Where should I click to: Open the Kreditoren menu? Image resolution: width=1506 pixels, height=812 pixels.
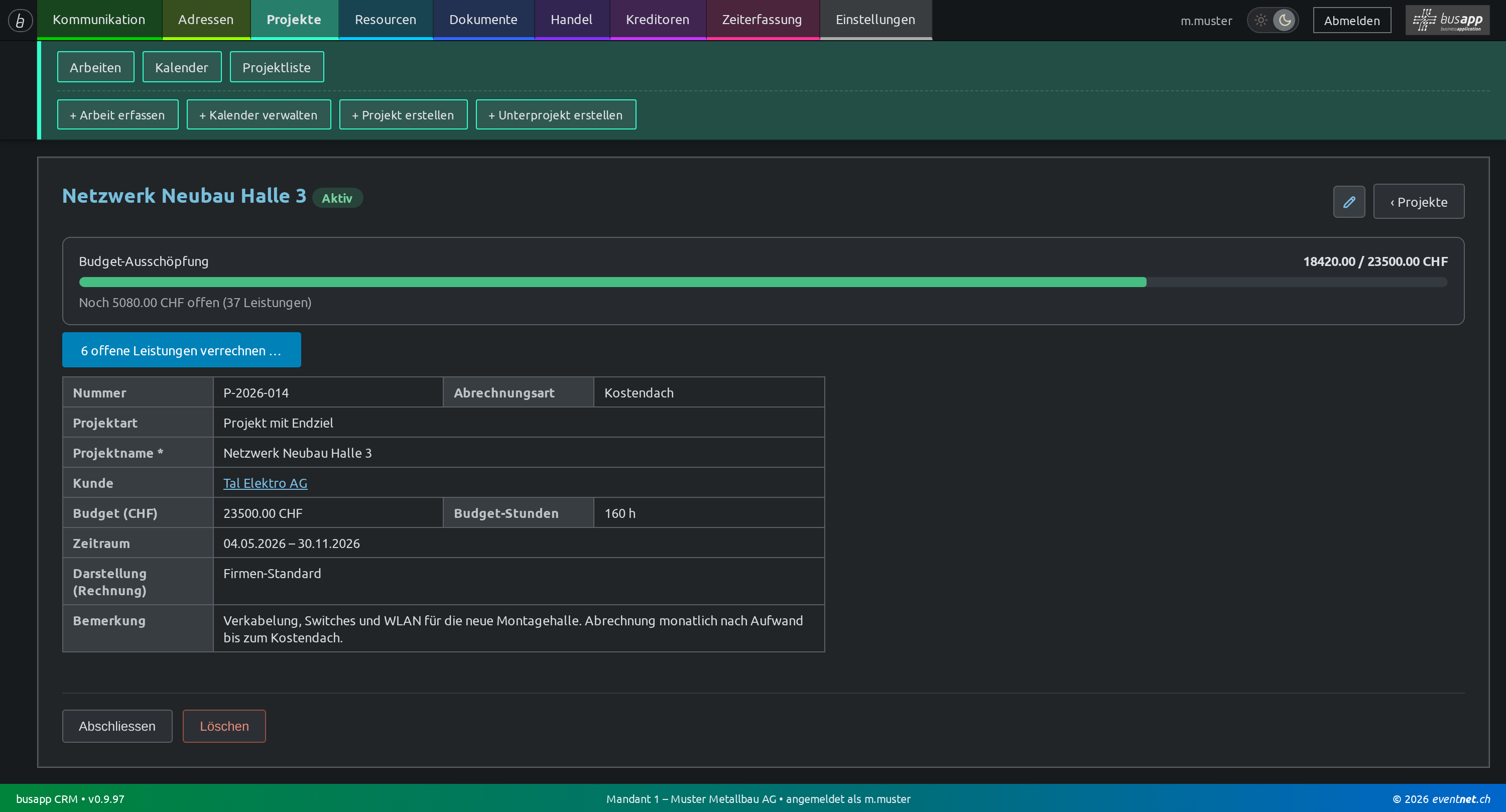658,20
